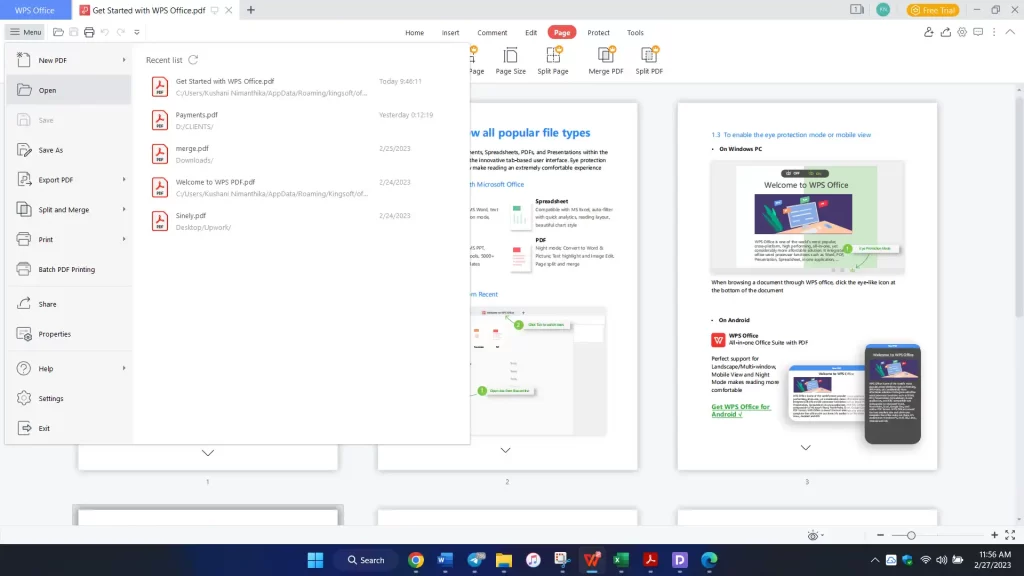
Task: Toggle the eye protection mode icon
Action: pyautogui.click(x=814, y=535)
